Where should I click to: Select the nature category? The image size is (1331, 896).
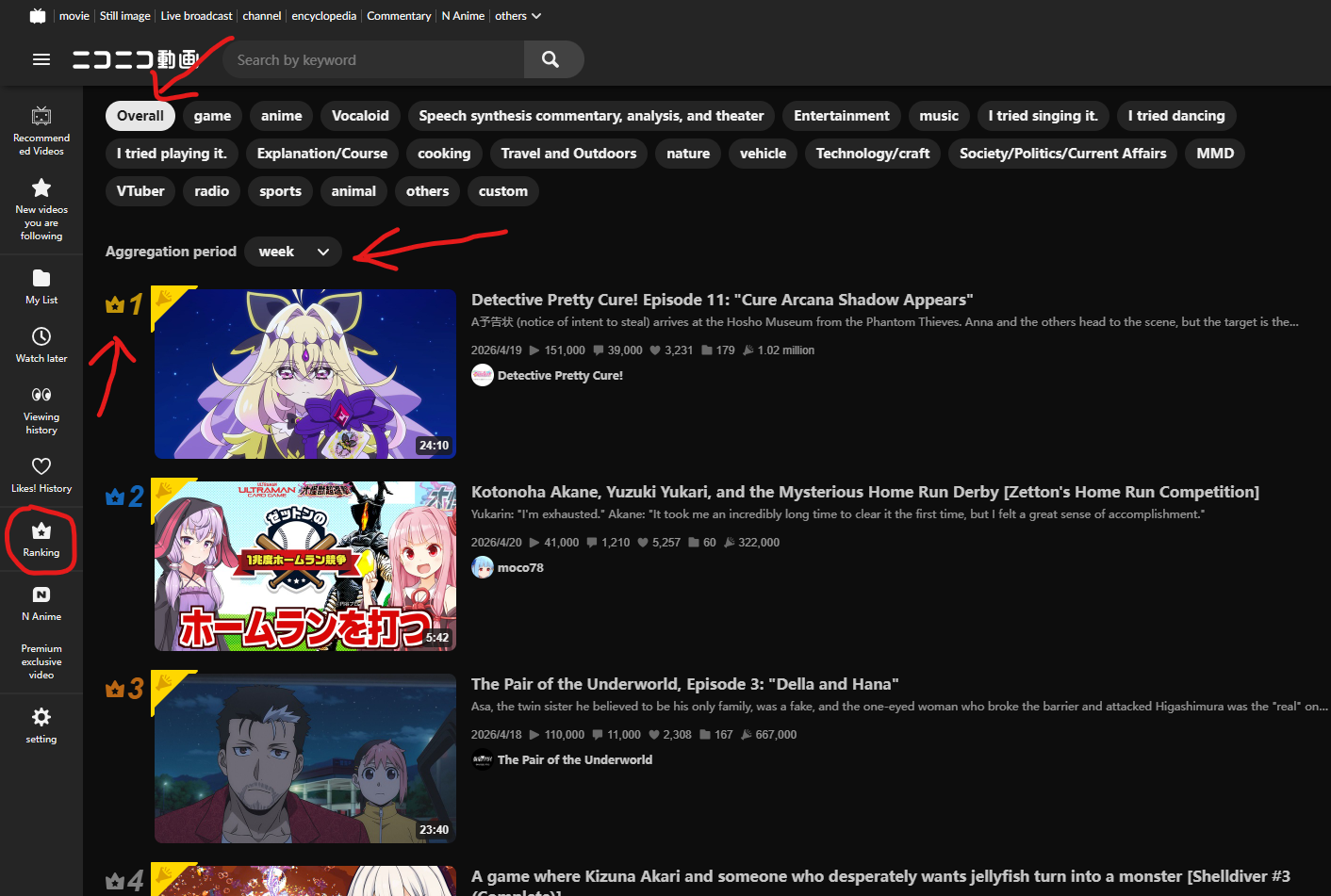click(688, 154)
